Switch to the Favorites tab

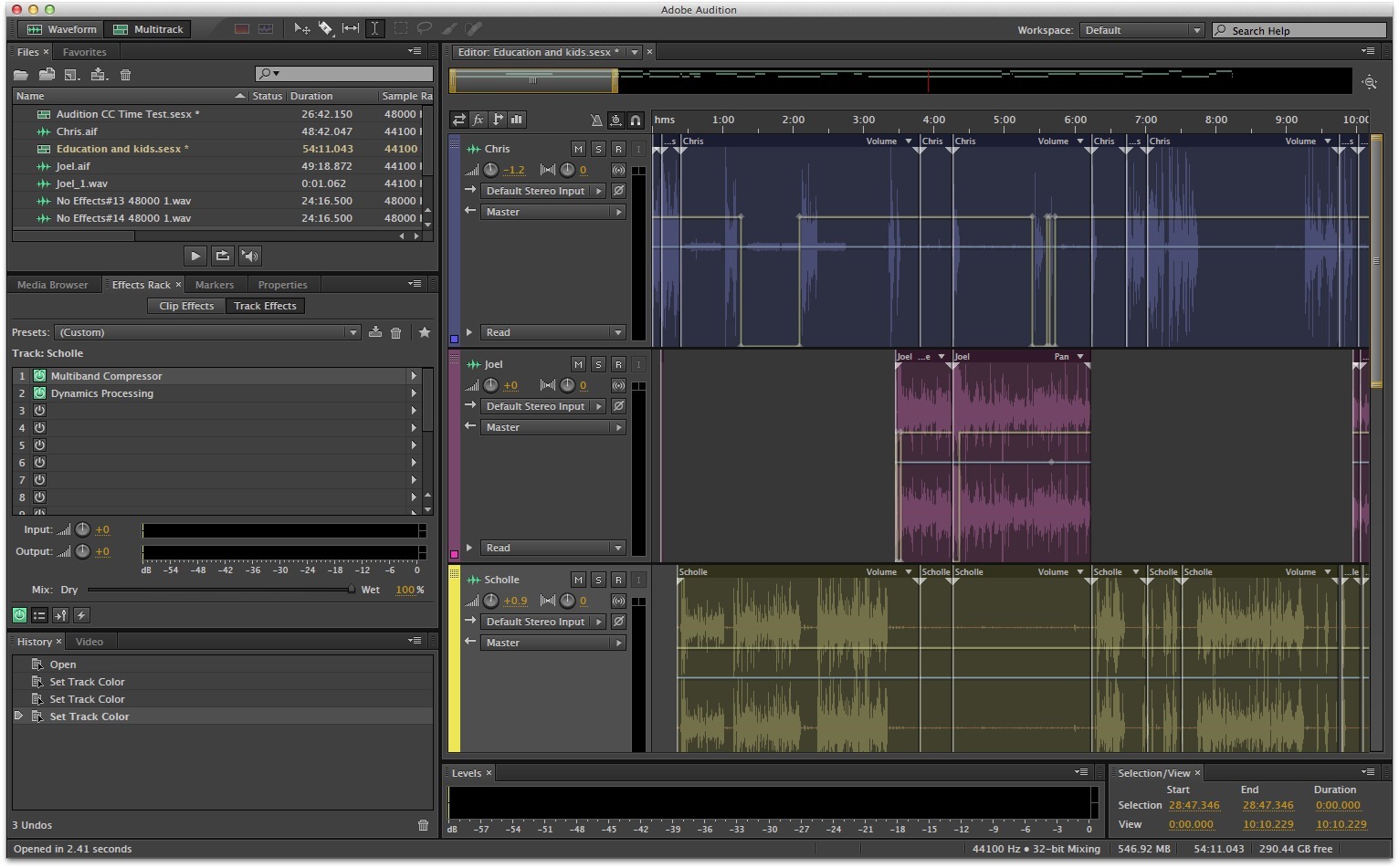(x=85, y=52)
